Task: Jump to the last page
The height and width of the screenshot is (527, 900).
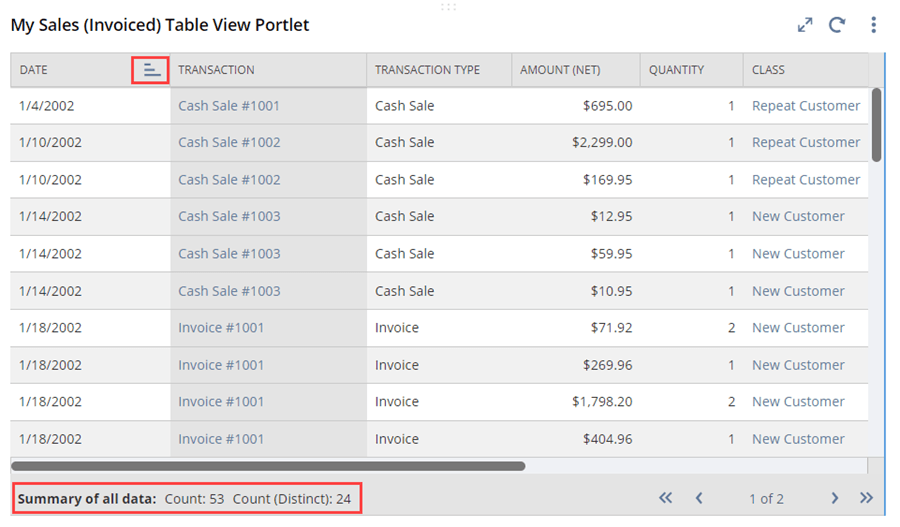Action: 866,498
